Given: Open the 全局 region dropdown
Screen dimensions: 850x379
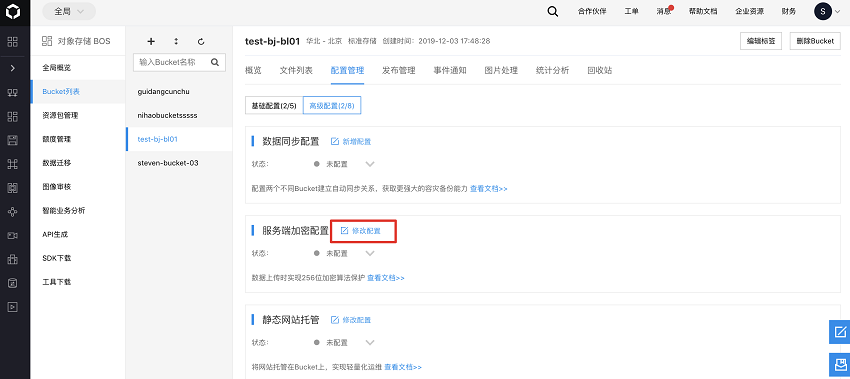Looking at the screenshot, I should pos(69,11).
